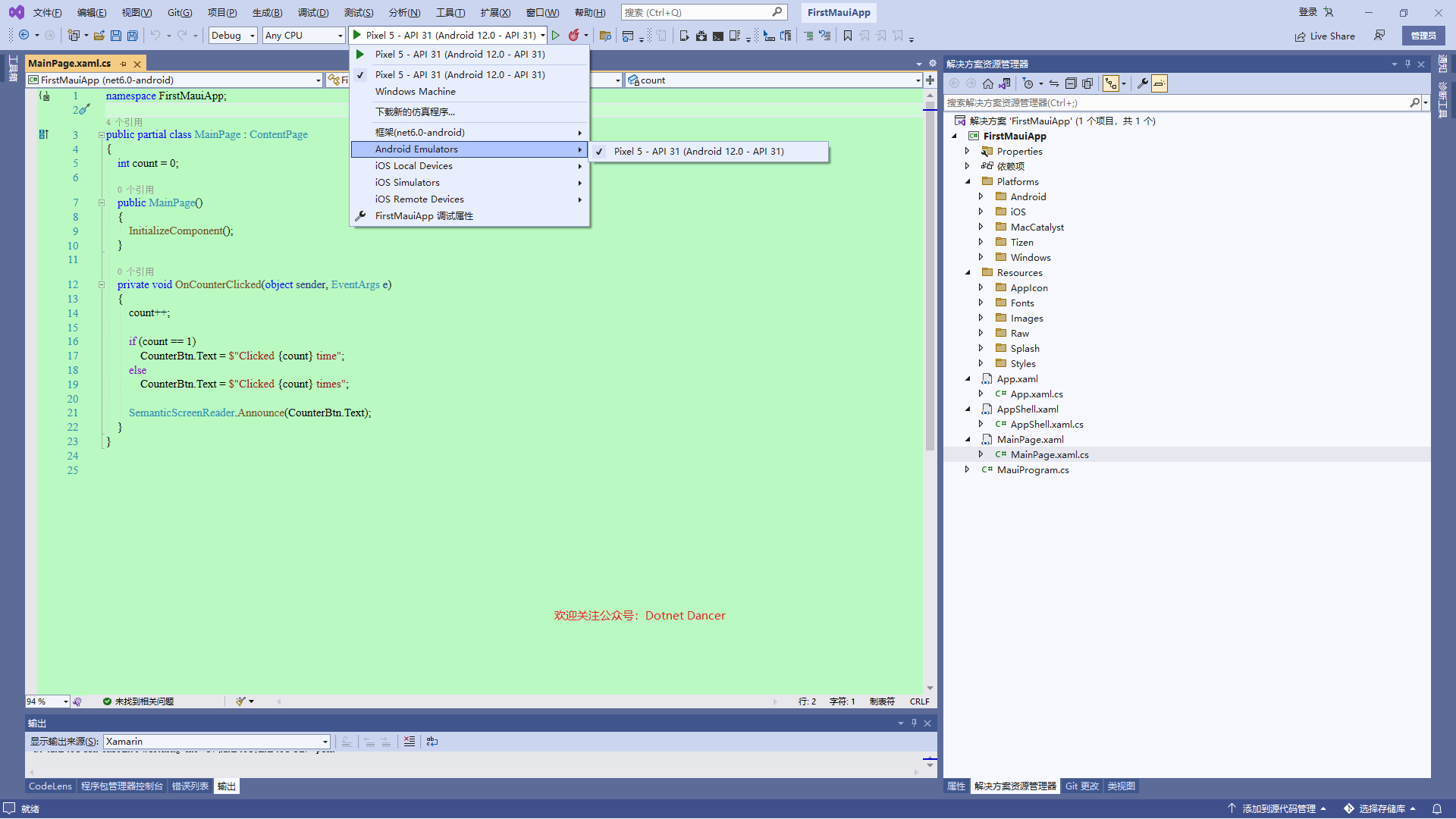Click Sync with Active Document icon

(x=1054, y=83)
